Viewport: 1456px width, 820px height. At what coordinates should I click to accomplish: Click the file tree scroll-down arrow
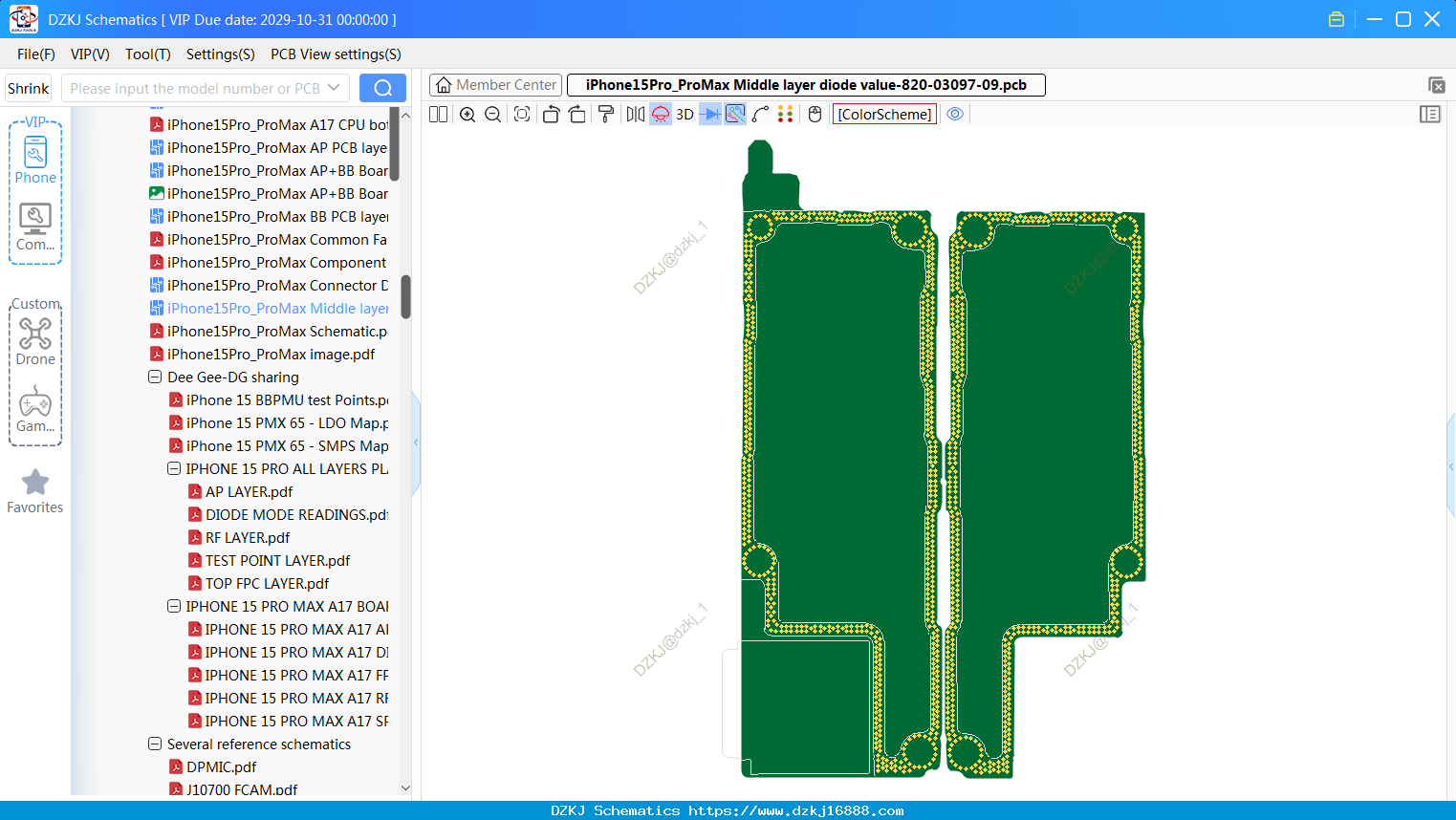pyautogui.click(x=405, y=788)
